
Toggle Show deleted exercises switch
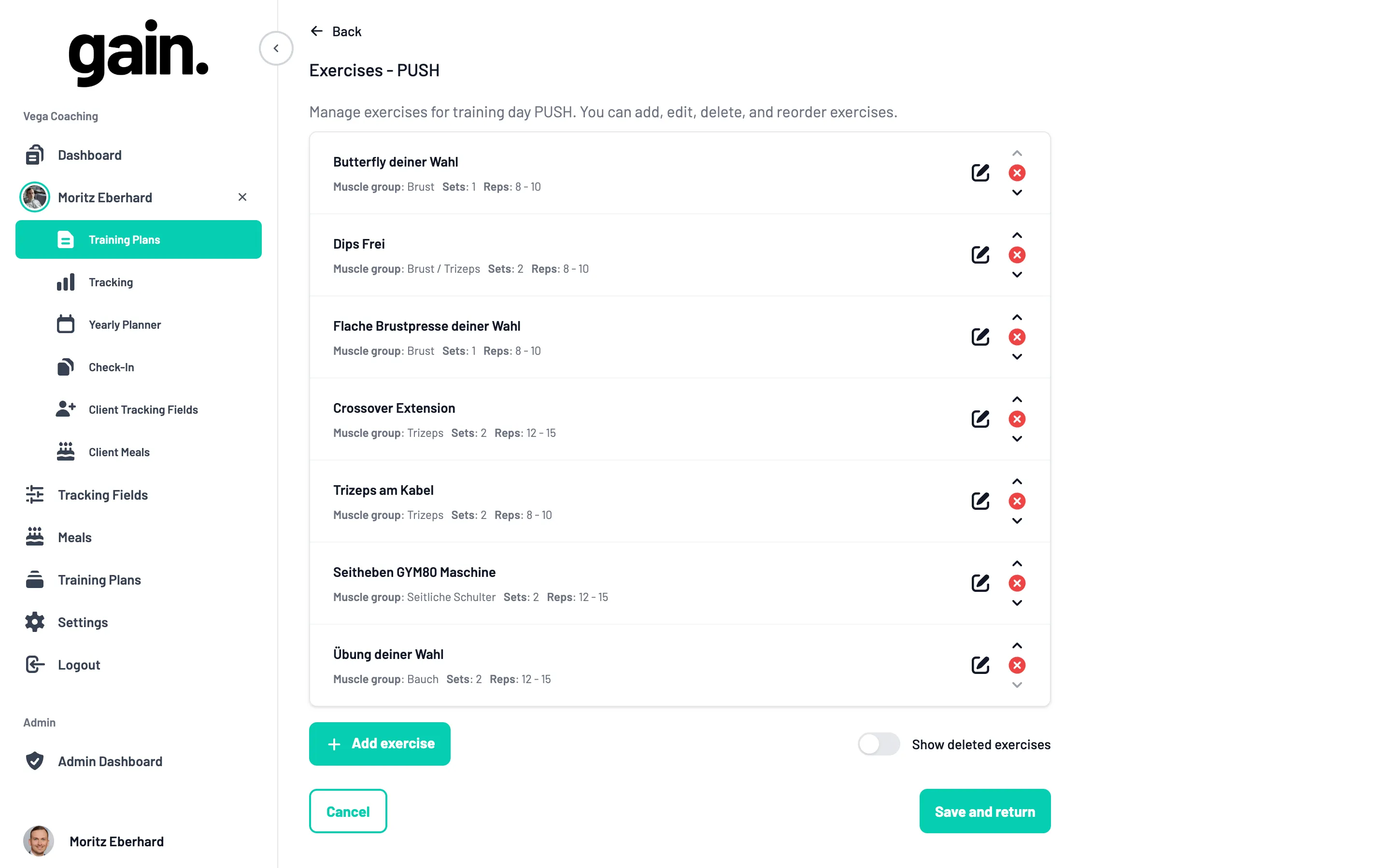coord(878,744)
